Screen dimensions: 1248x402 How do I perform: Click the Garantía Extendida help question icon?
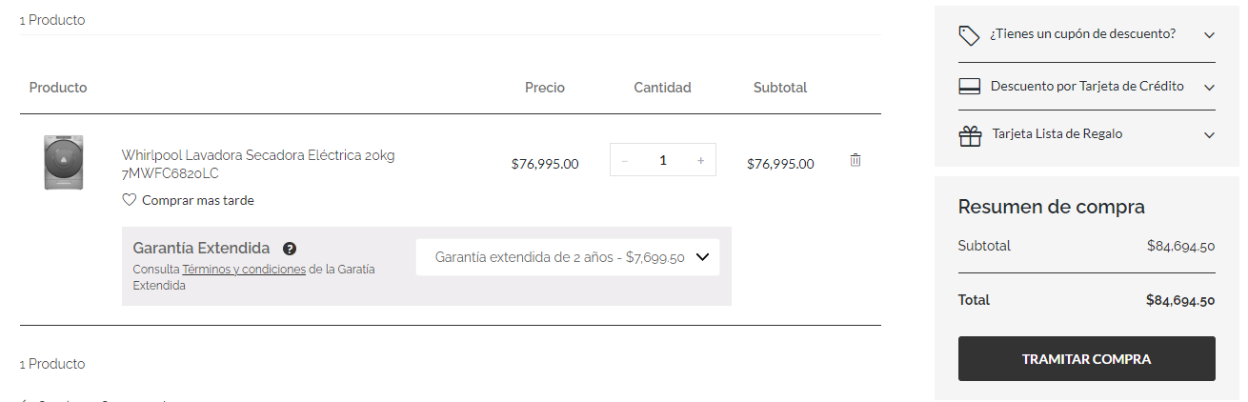tap(290, 248)
